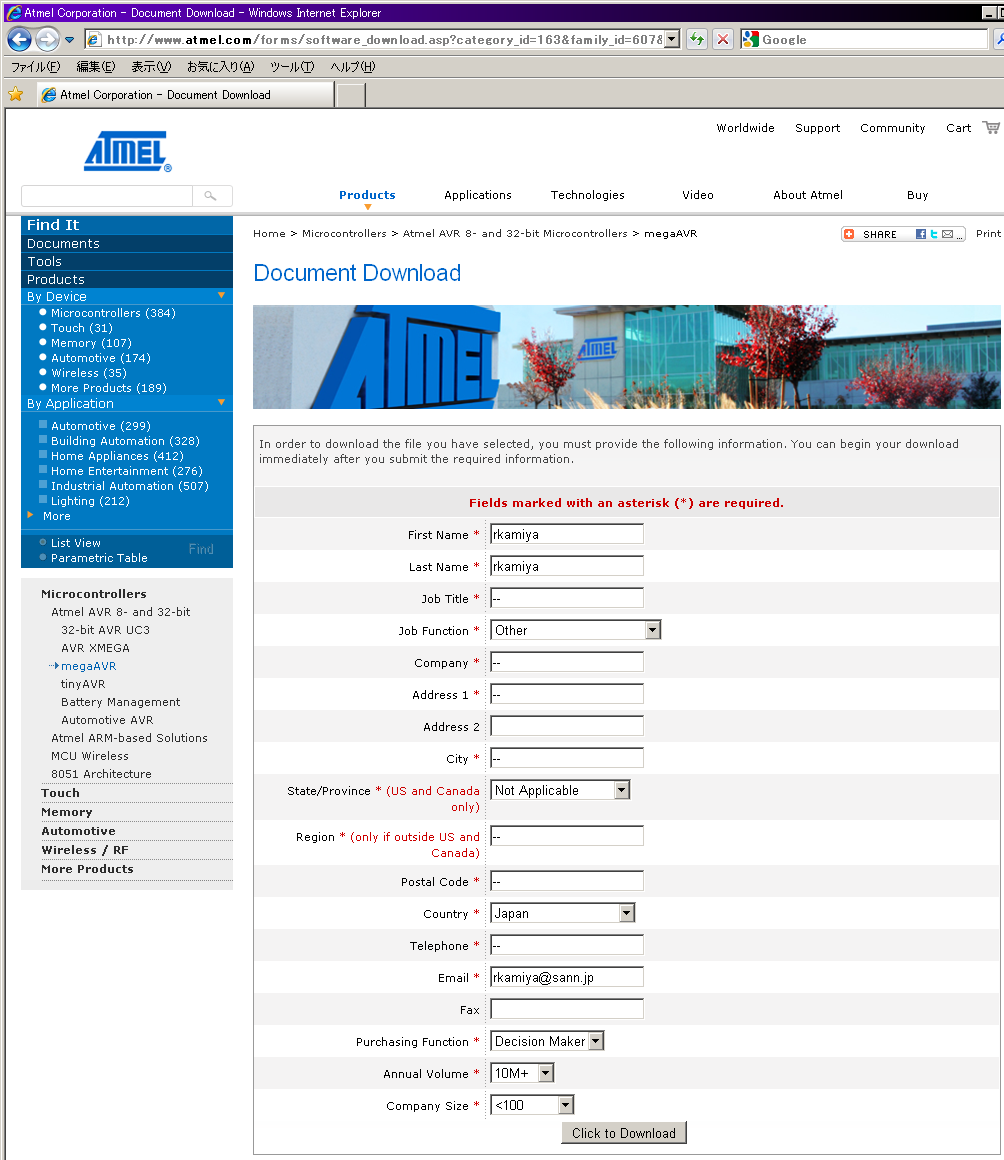Click the Favorites star icon
The height and width of the screenshot is (1160, 1004).
pos(16,95)
